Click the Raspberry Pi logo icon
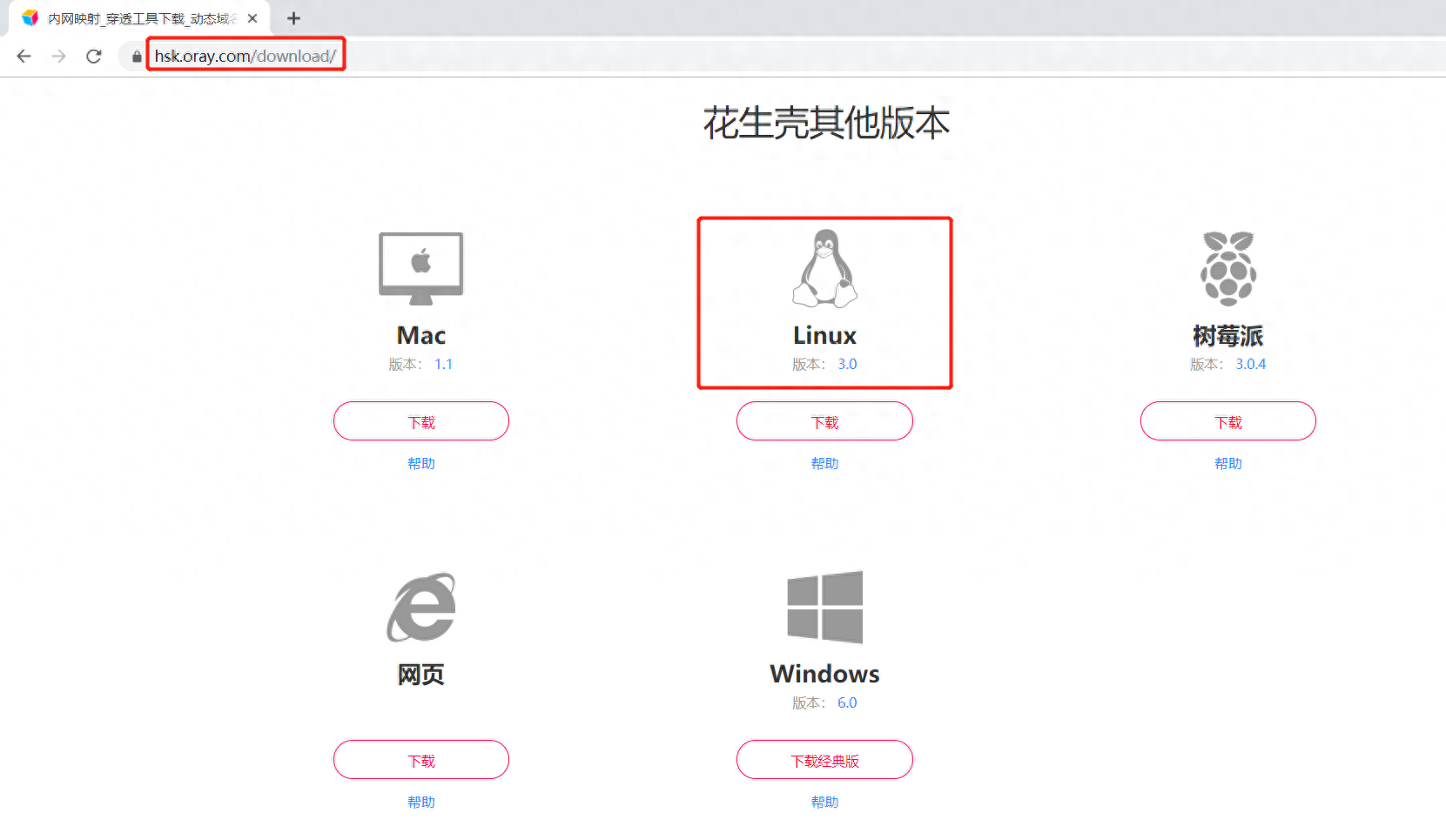This screenshot has width=1446, height=840. click(1228, 268)
